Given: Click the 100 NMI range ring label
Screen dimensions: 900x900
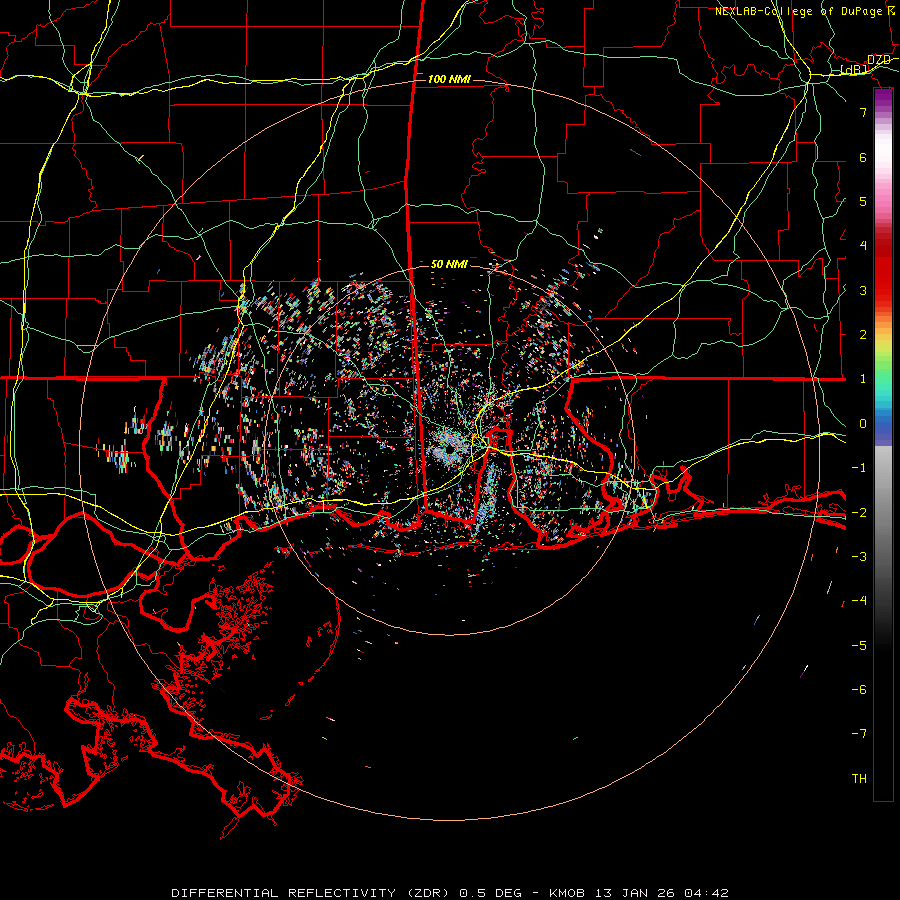Looking at the screenshot, I should click(x=449, y=79).
